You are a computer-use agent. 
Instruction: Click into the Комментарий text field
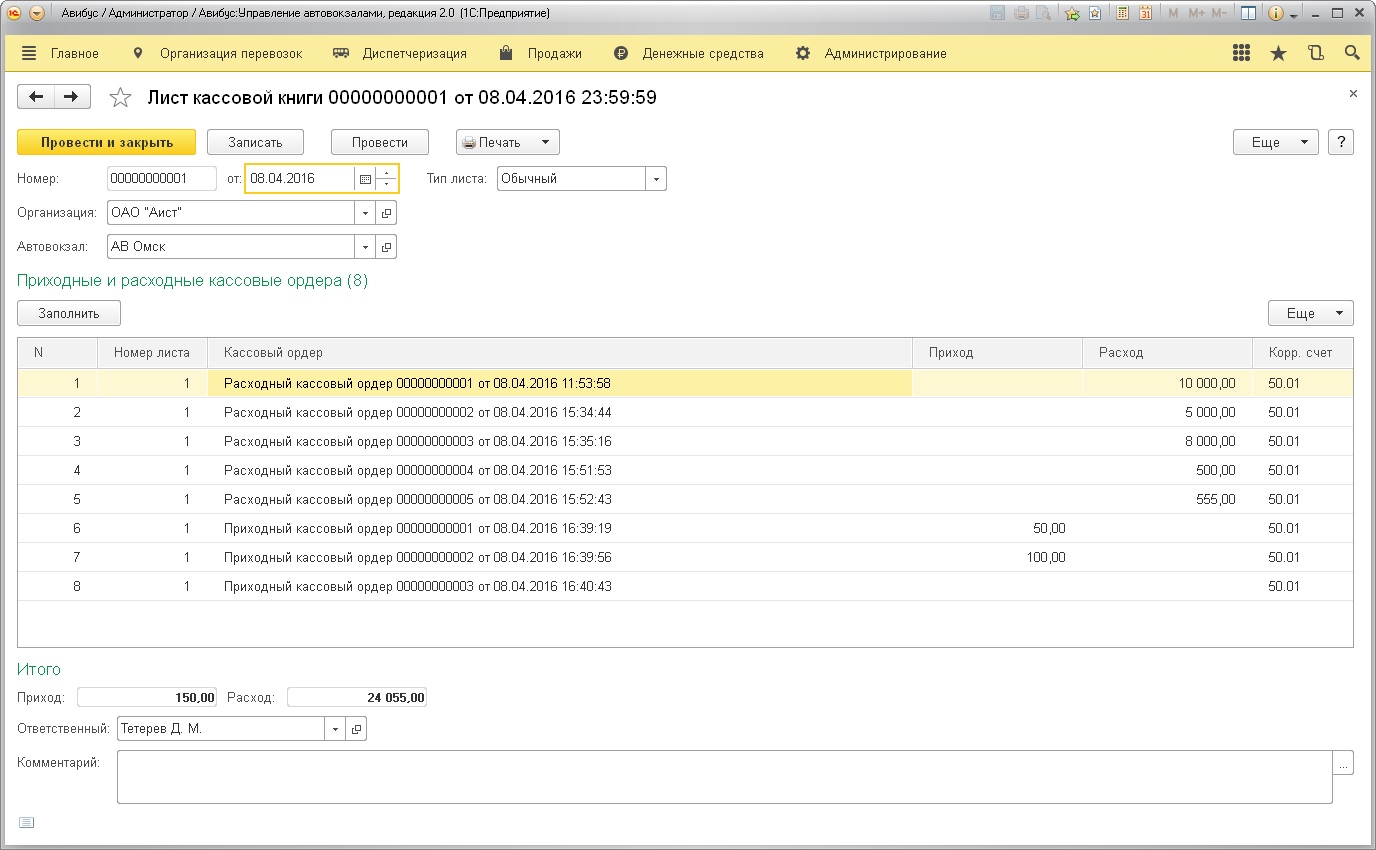724,777
